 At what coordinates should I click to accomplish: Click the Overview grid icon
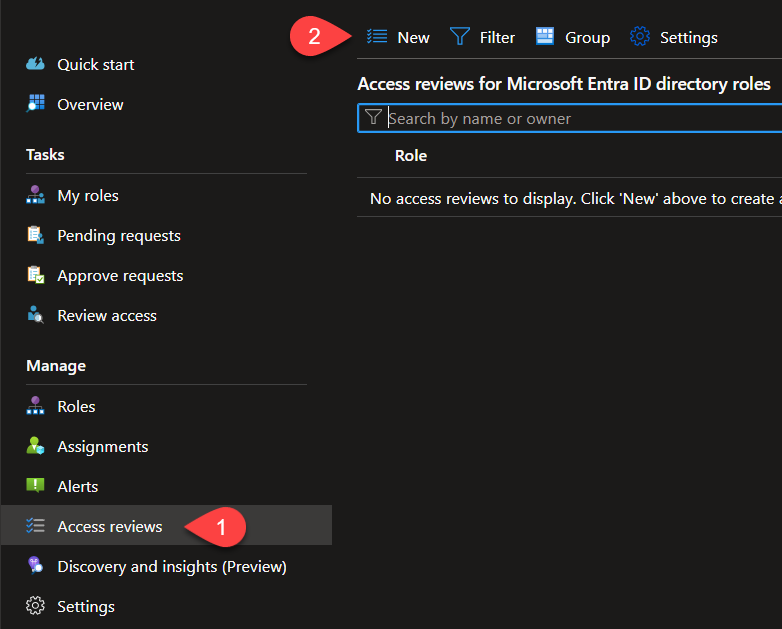click(x=35, y=104)
